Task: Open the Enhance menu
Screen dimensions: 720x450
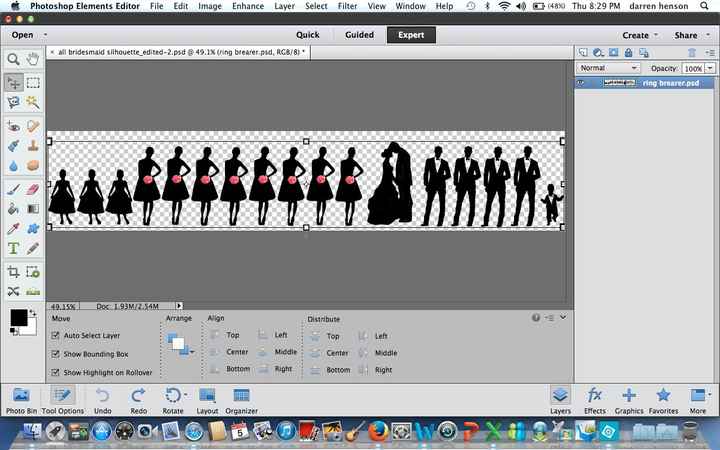Action: [x=248, y=6]
